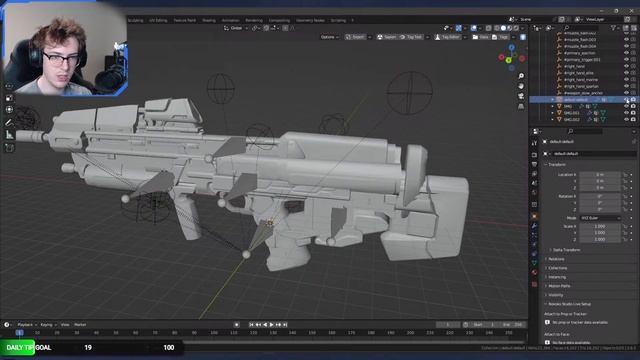Expand the Relations panel
This screenshot has height=360, width=640.
555,259
